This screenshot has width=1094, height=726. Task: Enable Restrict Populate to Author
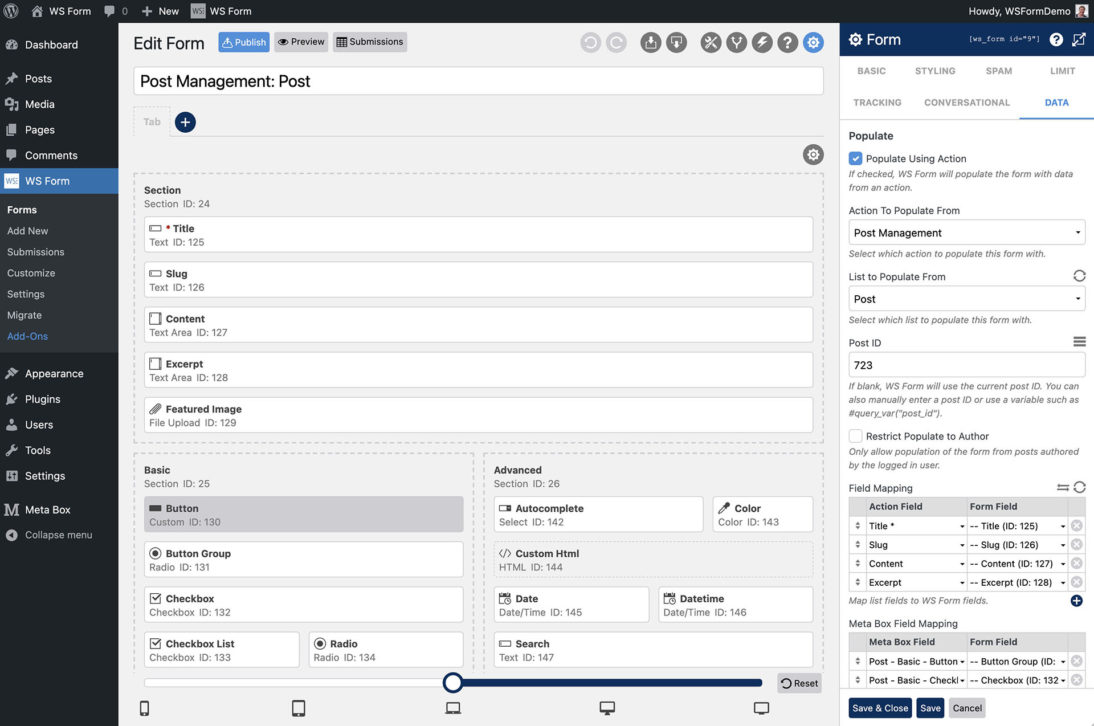[855, 436]
